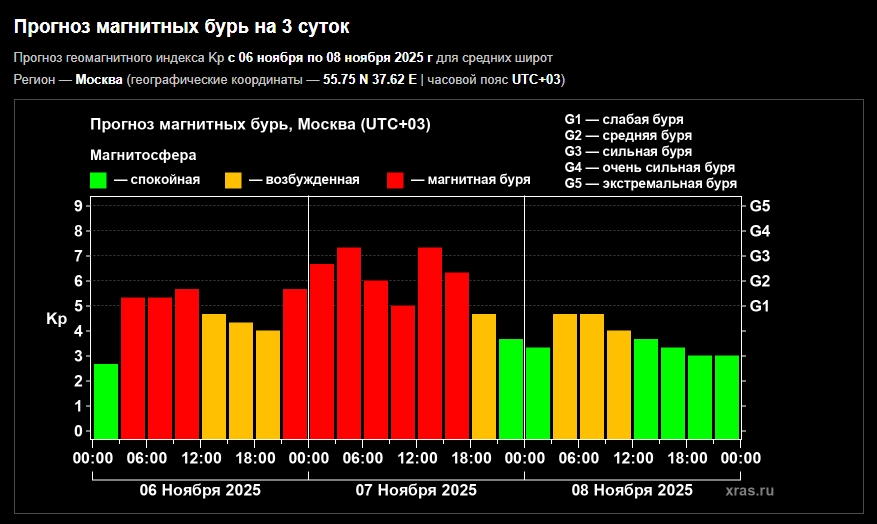Select the first green bar on 06 Ноября
The image size is (877, 524).
(106, 401)
